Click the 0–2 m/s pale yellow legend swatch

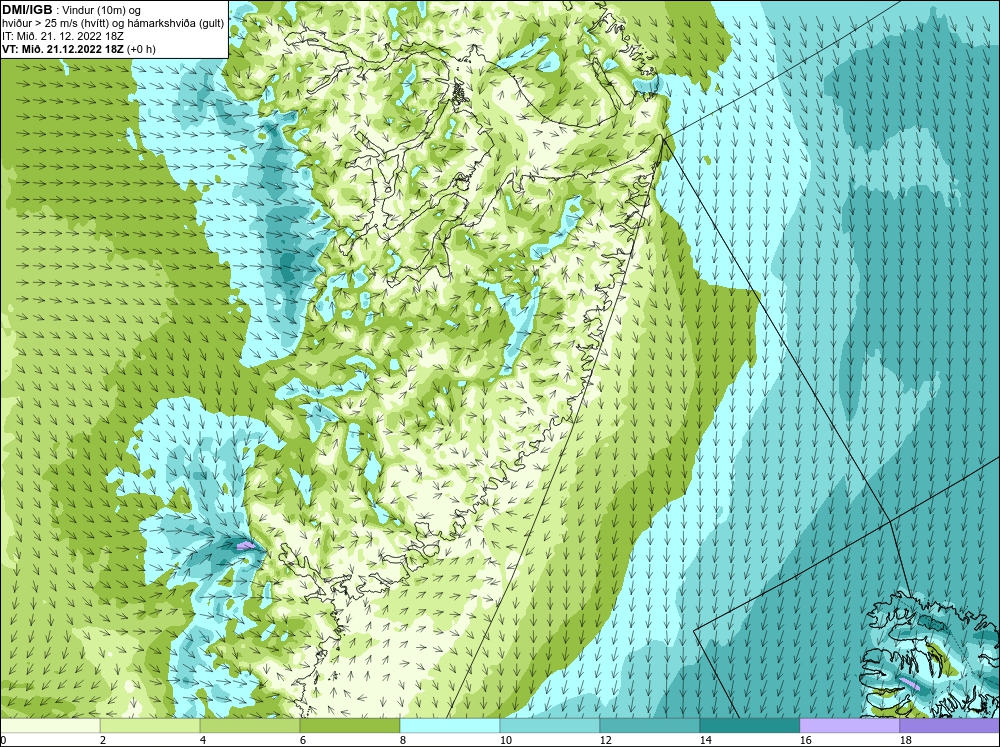(x=50, y=725)
